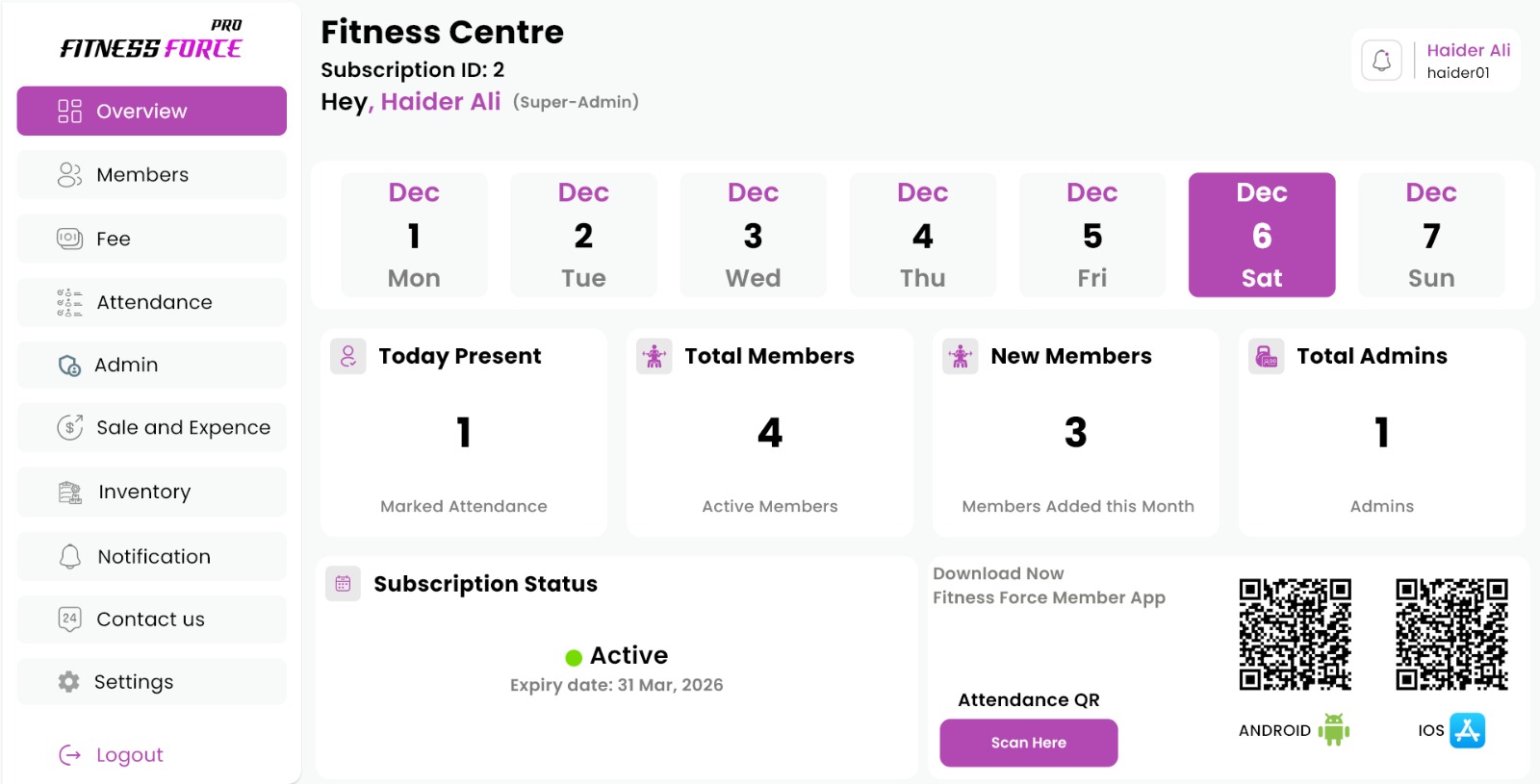The width and height of the screenshot is (1540, 784).
Task: Click the iOS QR code image
Action: click(x=1451, y=634)
